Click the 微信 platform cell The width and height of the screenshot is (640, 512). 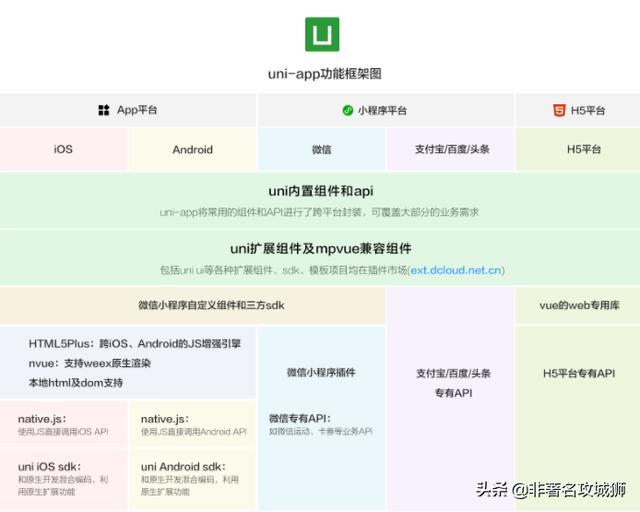[x=321, y=150]
